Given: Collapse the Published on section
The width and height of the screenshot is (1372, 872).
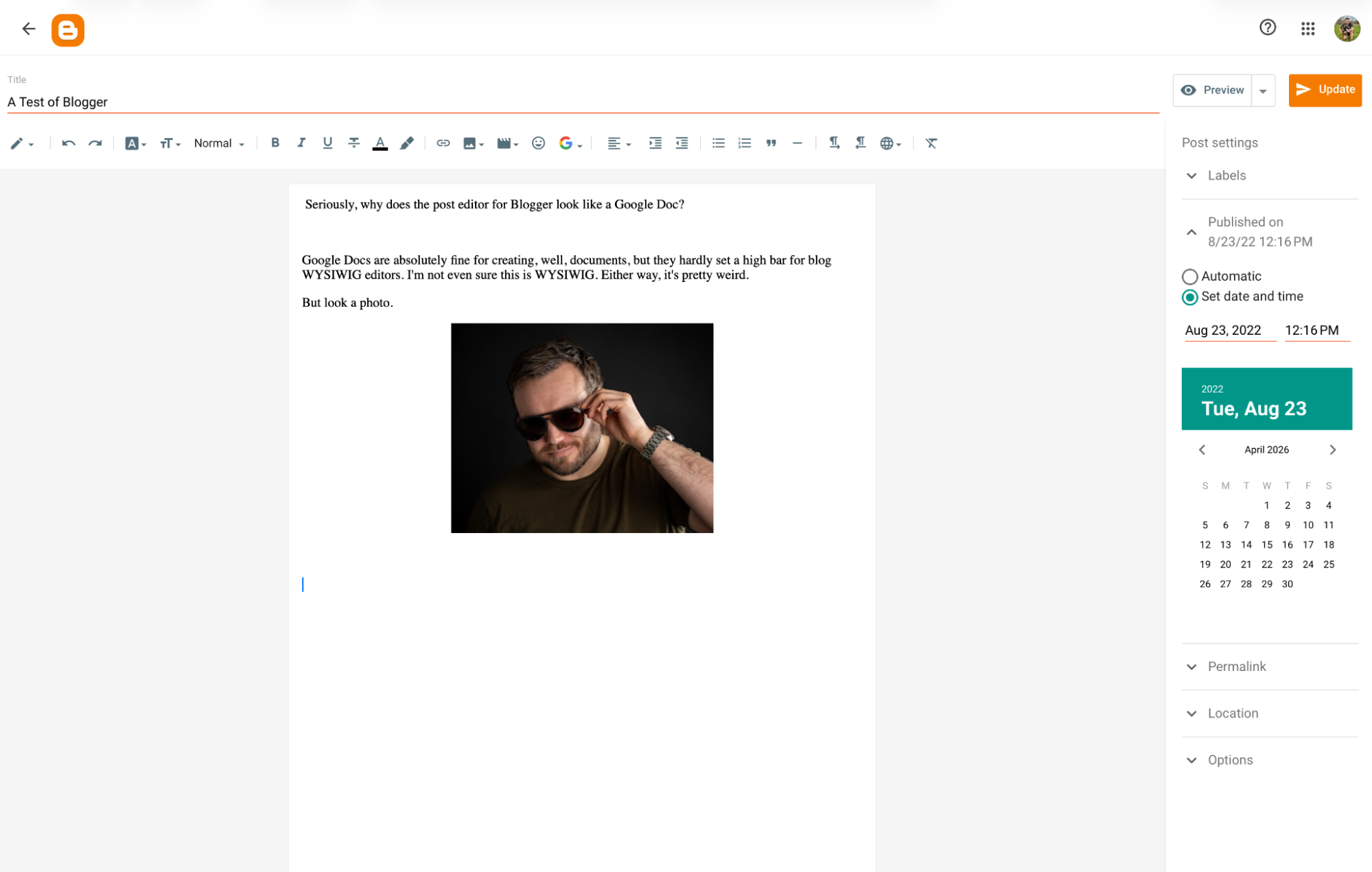Looking at the screenshot, I should click(1191, 232).
